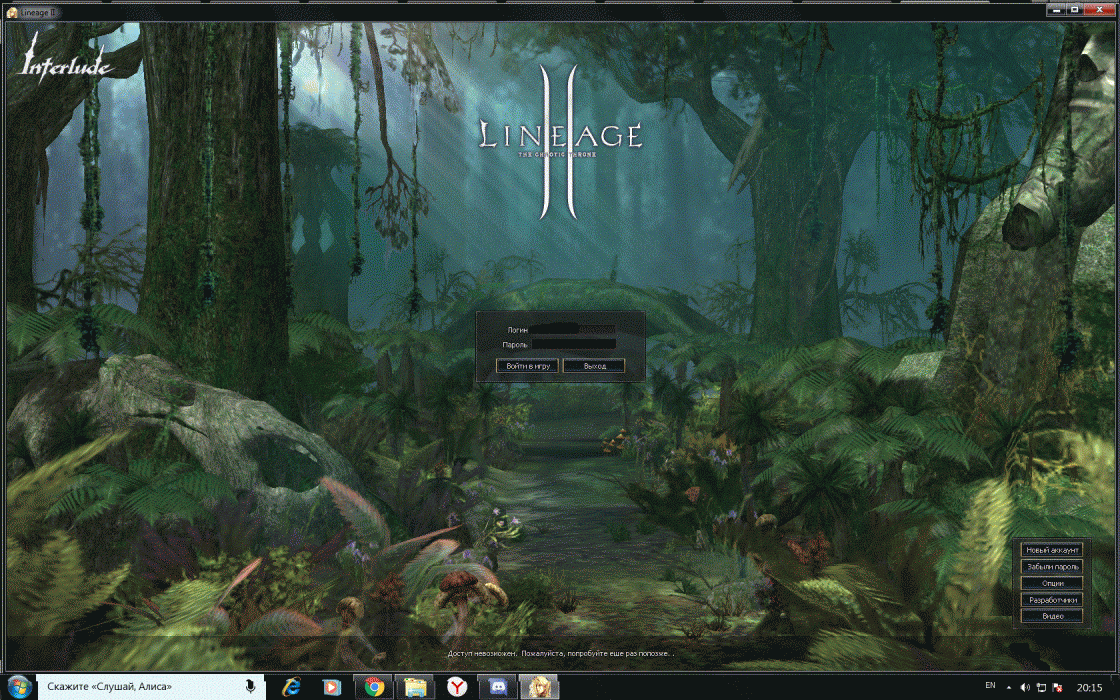
Task: Play the Видео intro option
Action: [1052, 616]
